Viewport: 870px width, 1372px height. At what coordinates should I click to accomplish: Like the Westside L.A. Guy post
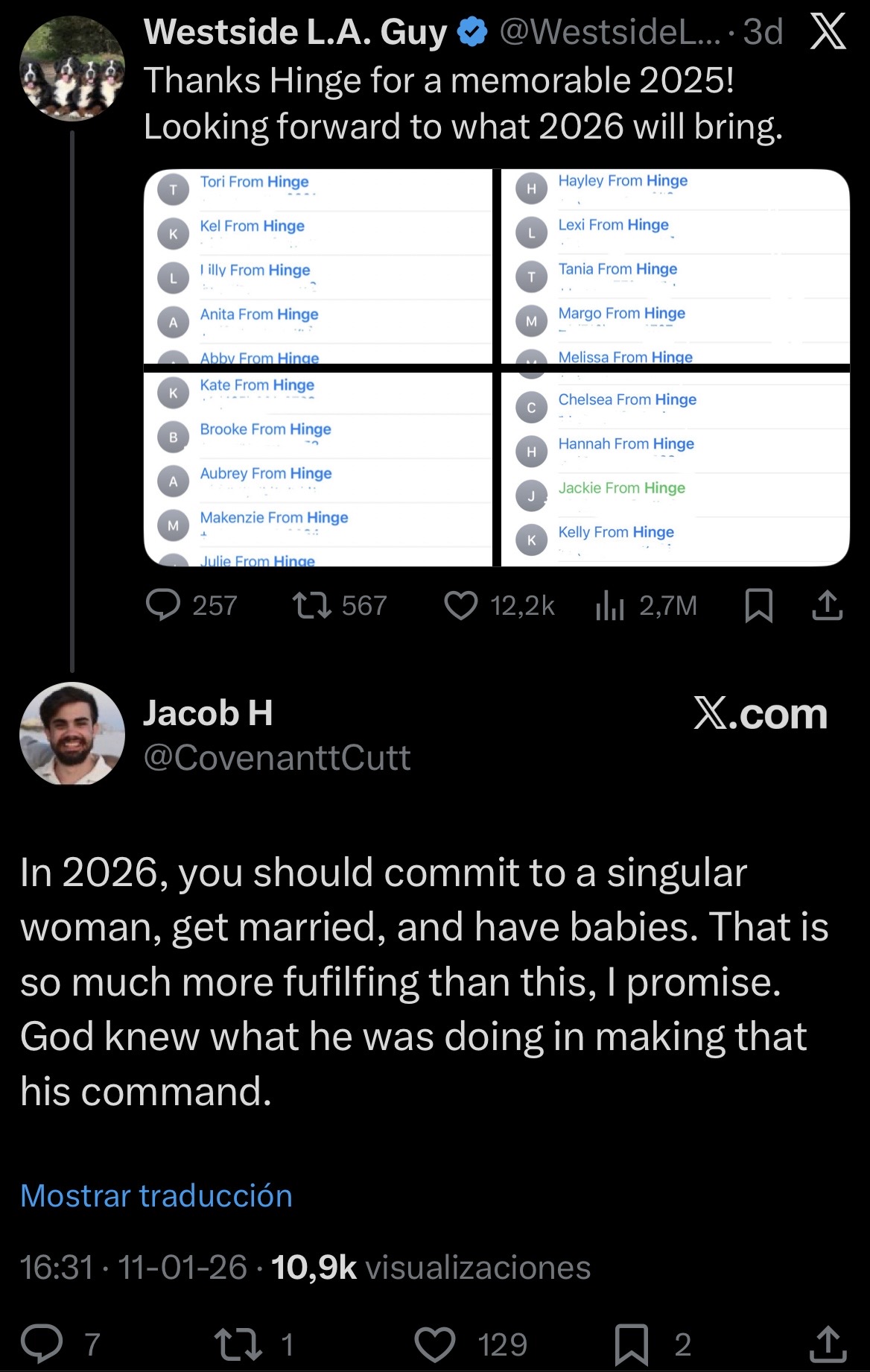coord(460,605)
